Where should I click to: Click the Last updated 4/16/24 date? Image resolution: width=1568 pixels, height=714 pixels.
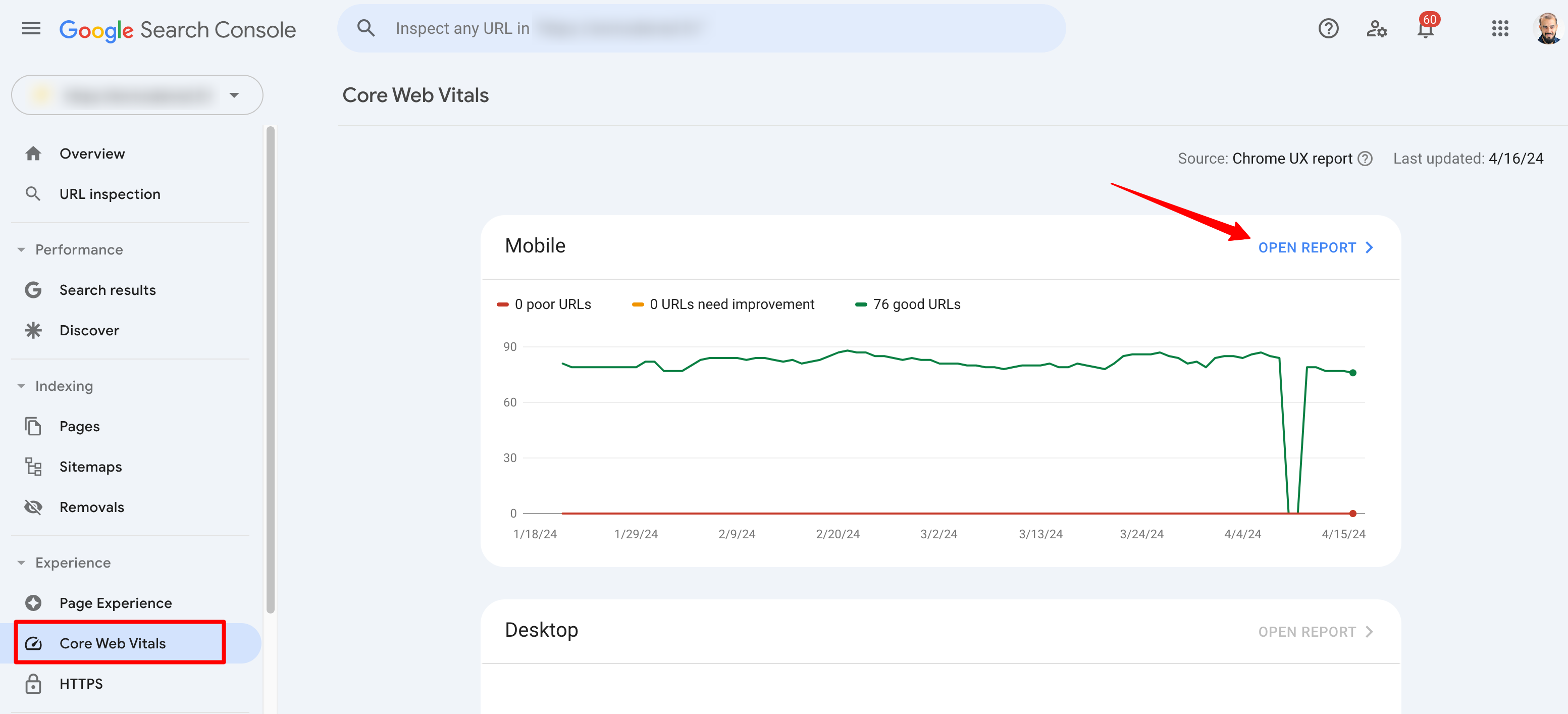click(1515, 158)
